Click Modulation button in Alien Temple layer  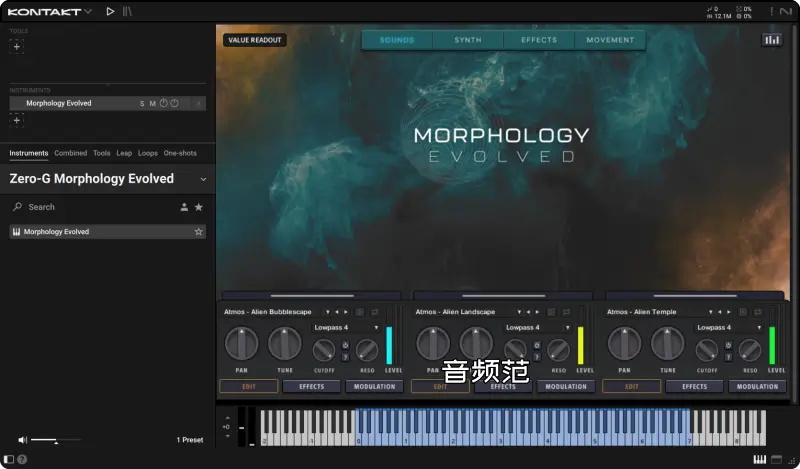(x=757, y=386)
